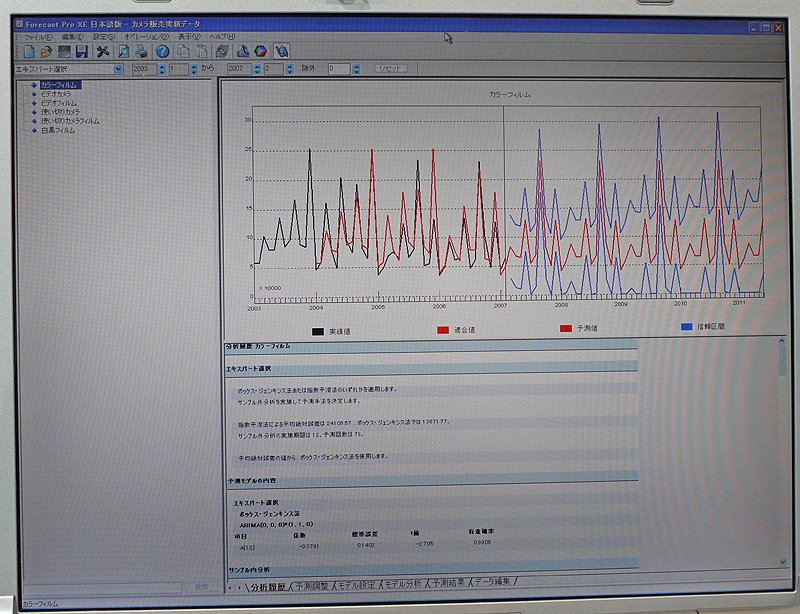Create a new file with the blank page icon
Image resolution: width=800 pixels, height=614 pixels.
tap(29, 52)
